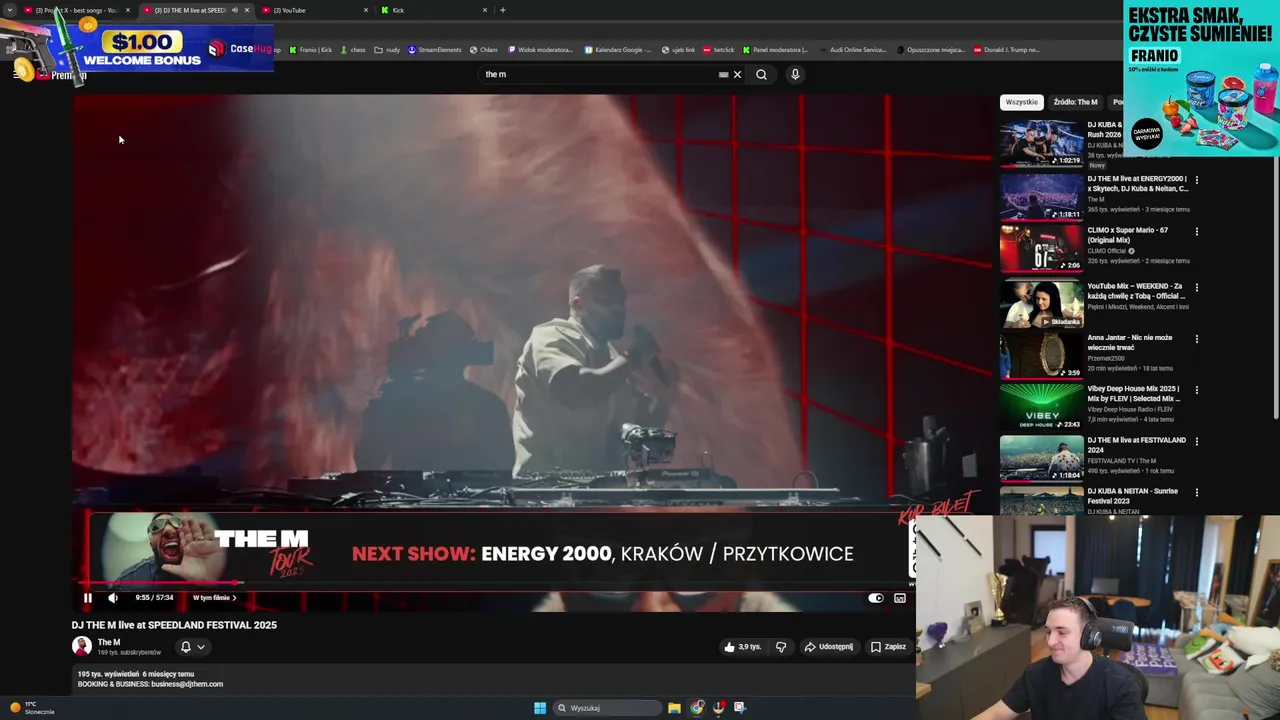Start voice search with microphone icon
The height and width of the screenshot is (720, 1280).
[x=795, y=74]
